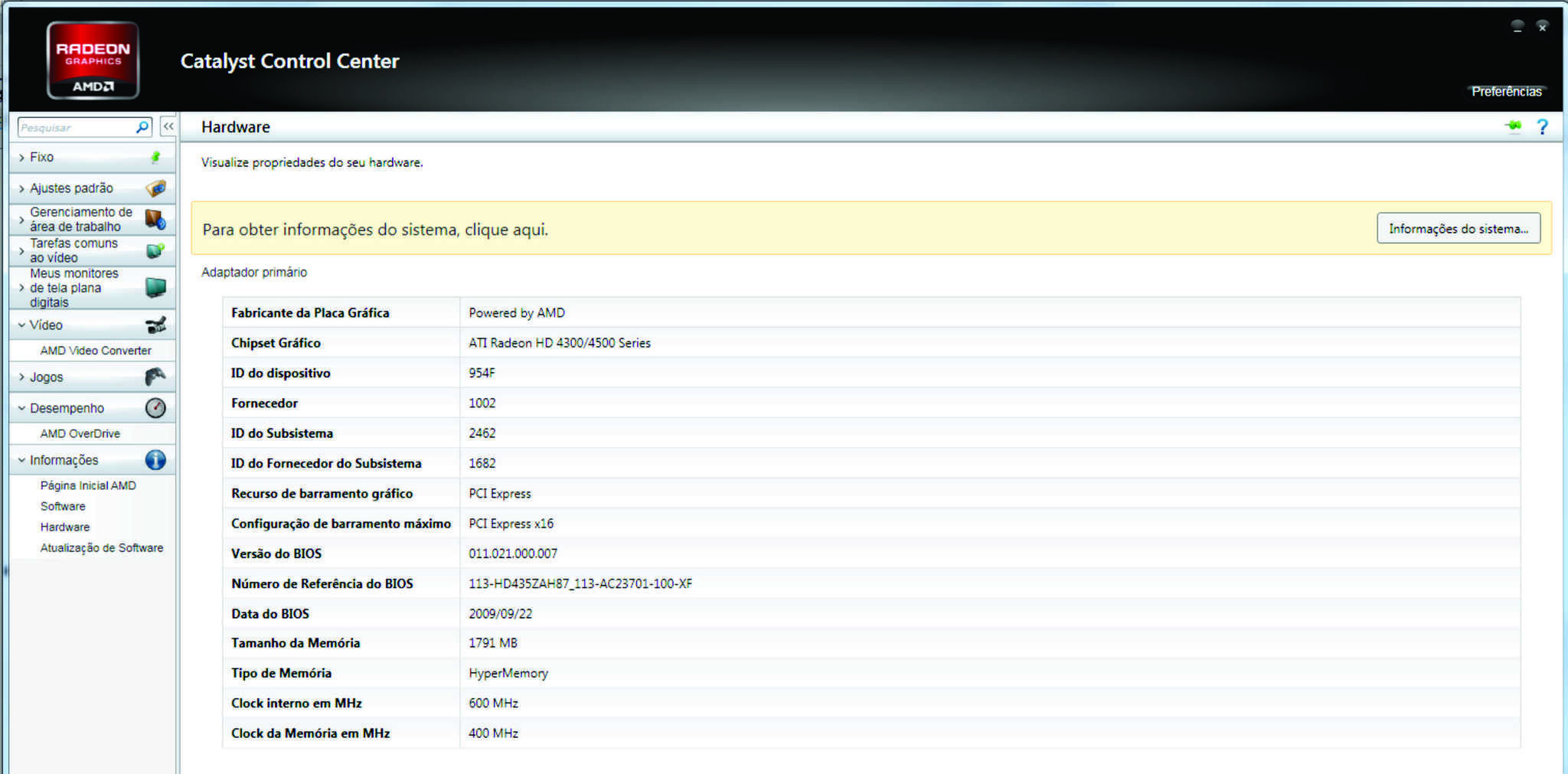Collapse the sidebar with the double-arrow button
Screen dimensions: 1568x774
(x=168, y=126)
